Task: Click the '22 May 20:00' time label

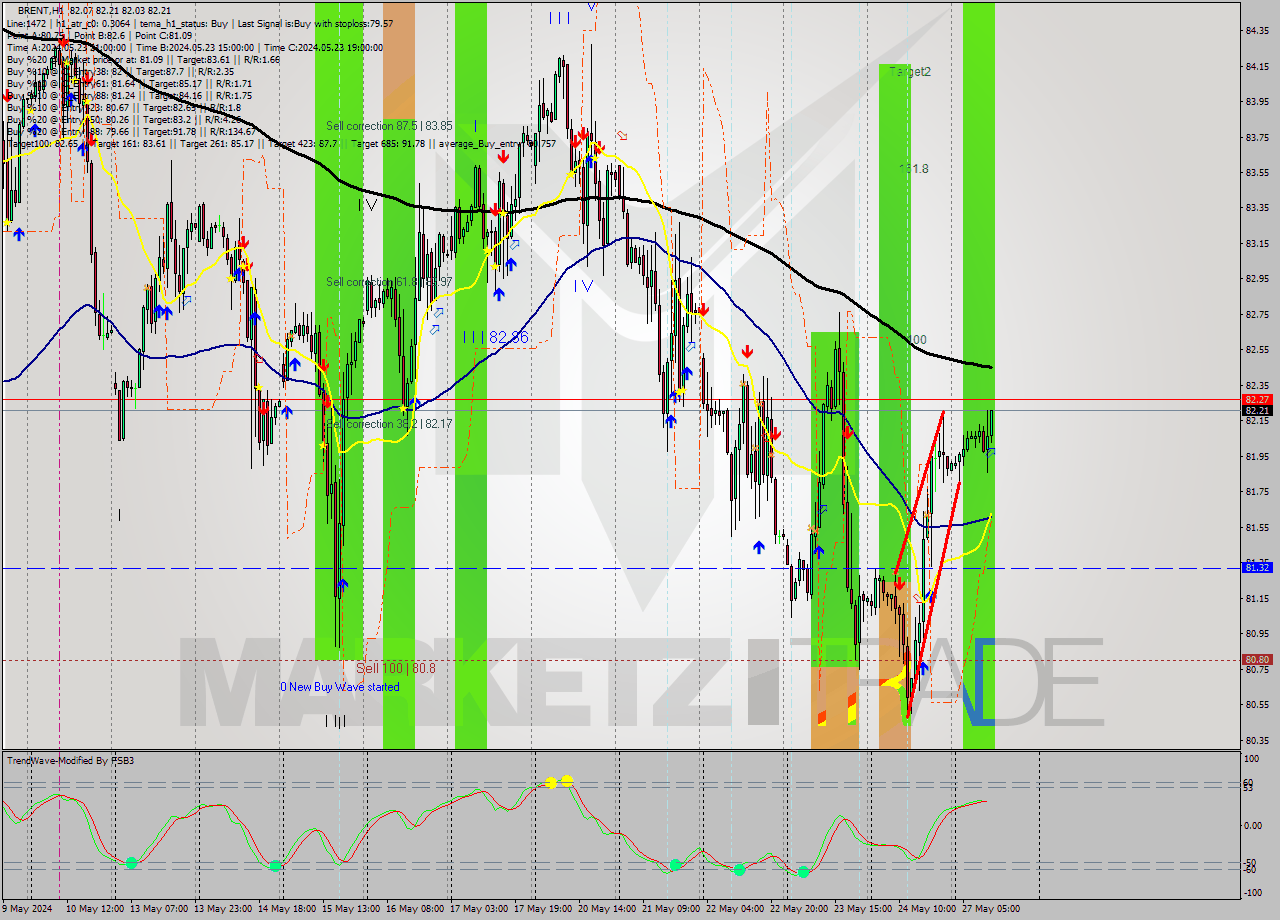Action: coord(799,909)
